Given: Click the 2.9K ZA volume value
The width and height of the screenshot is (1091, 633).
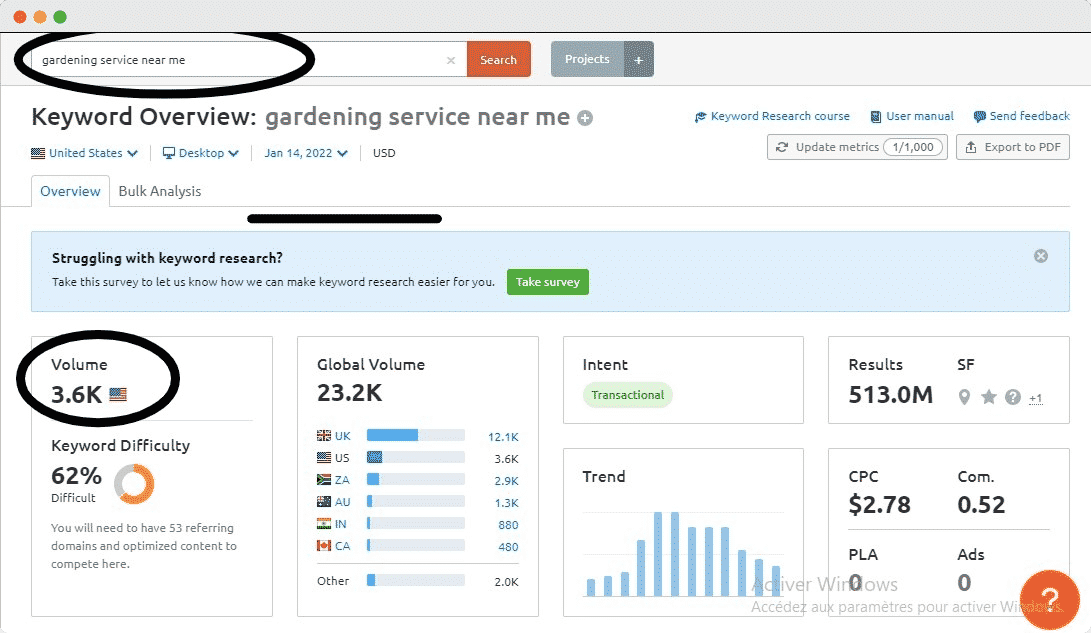Looking at the screenshot, I should tap(507, 481).
